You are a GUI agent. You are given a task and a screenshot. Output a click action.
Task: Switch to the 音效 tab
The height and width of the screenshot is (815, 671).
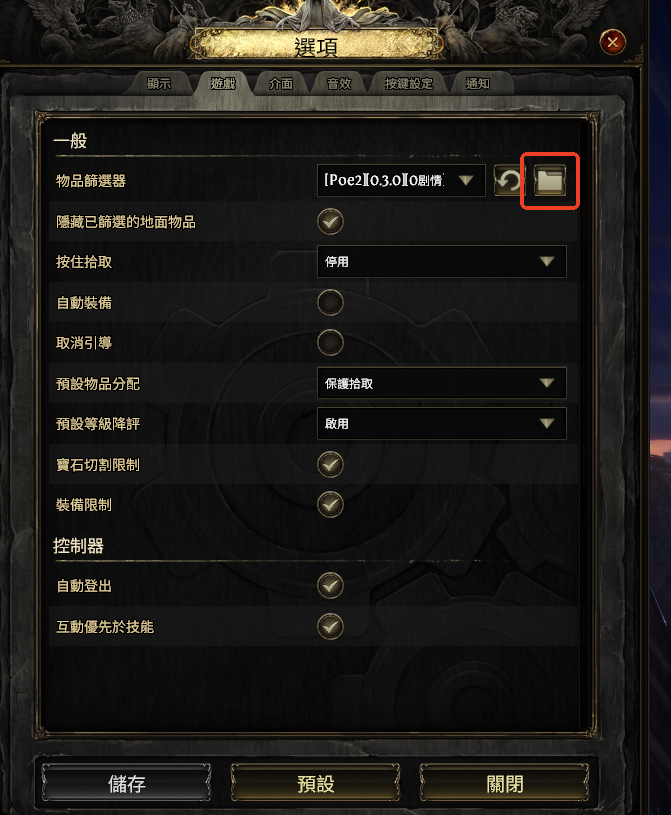[339, 84]
